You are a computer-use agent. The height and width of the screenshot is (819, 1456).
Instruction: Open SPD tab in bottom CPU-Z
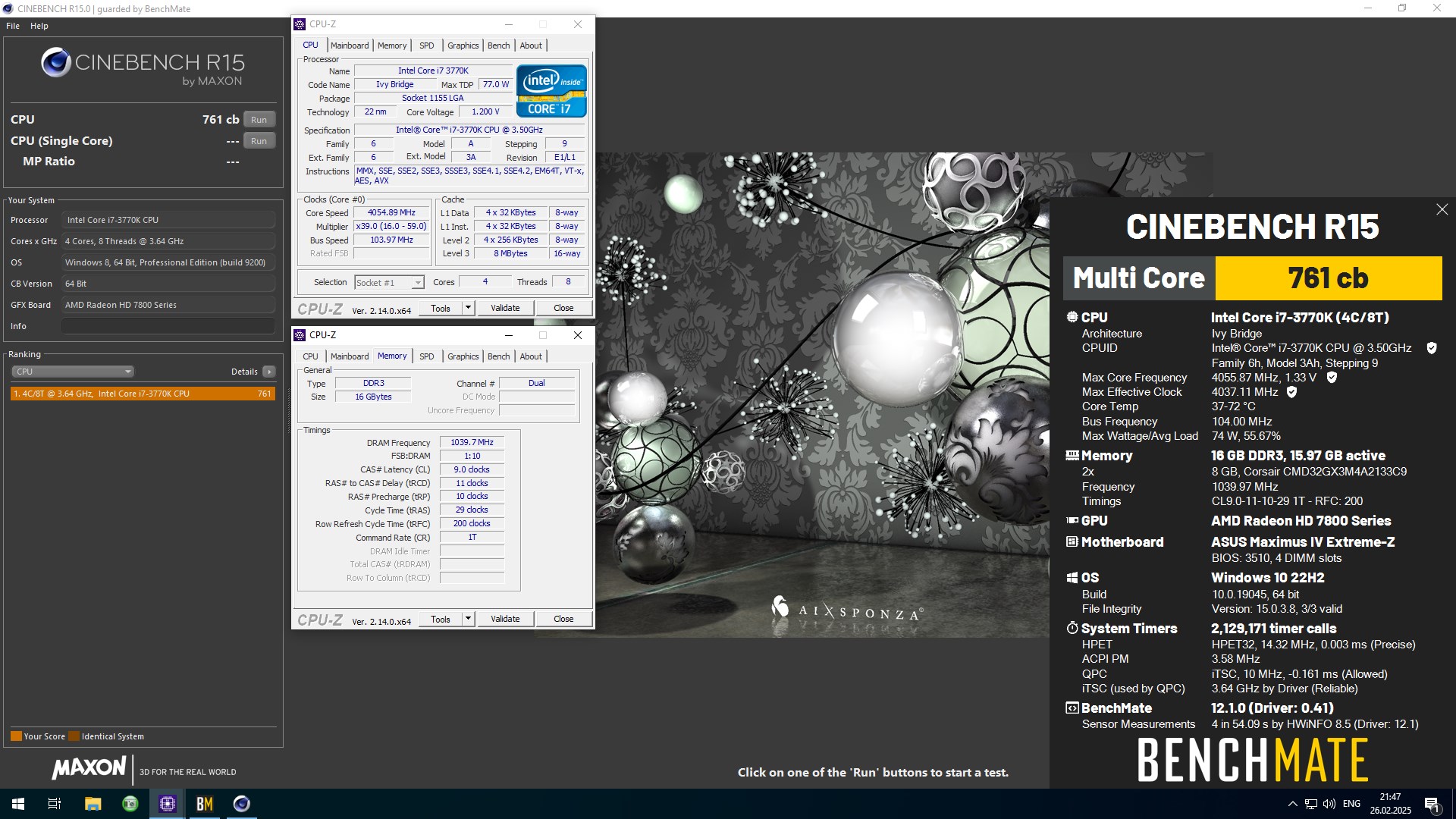[x=427, y=356]
